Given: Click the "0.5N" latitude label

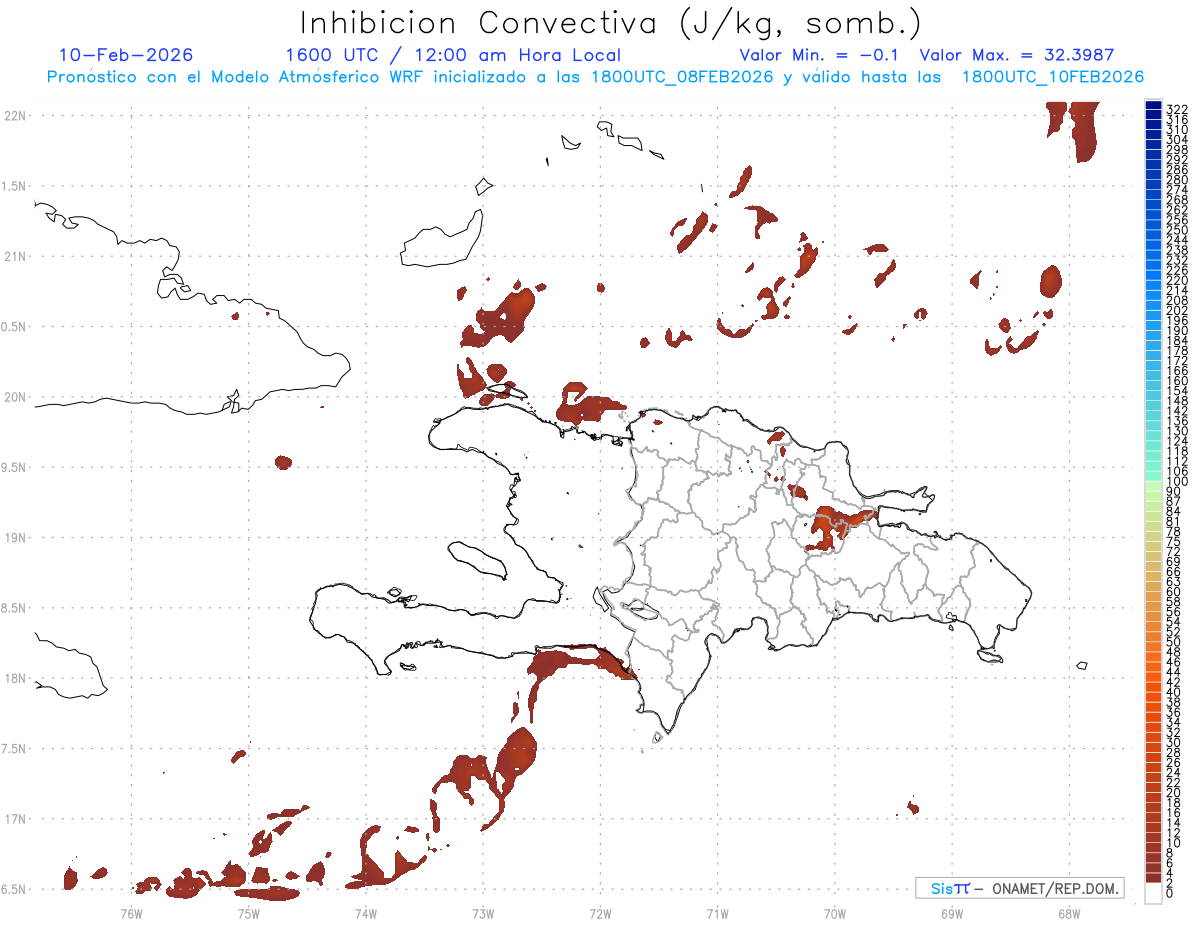Looking at the screenshot, I should point(15,327).
